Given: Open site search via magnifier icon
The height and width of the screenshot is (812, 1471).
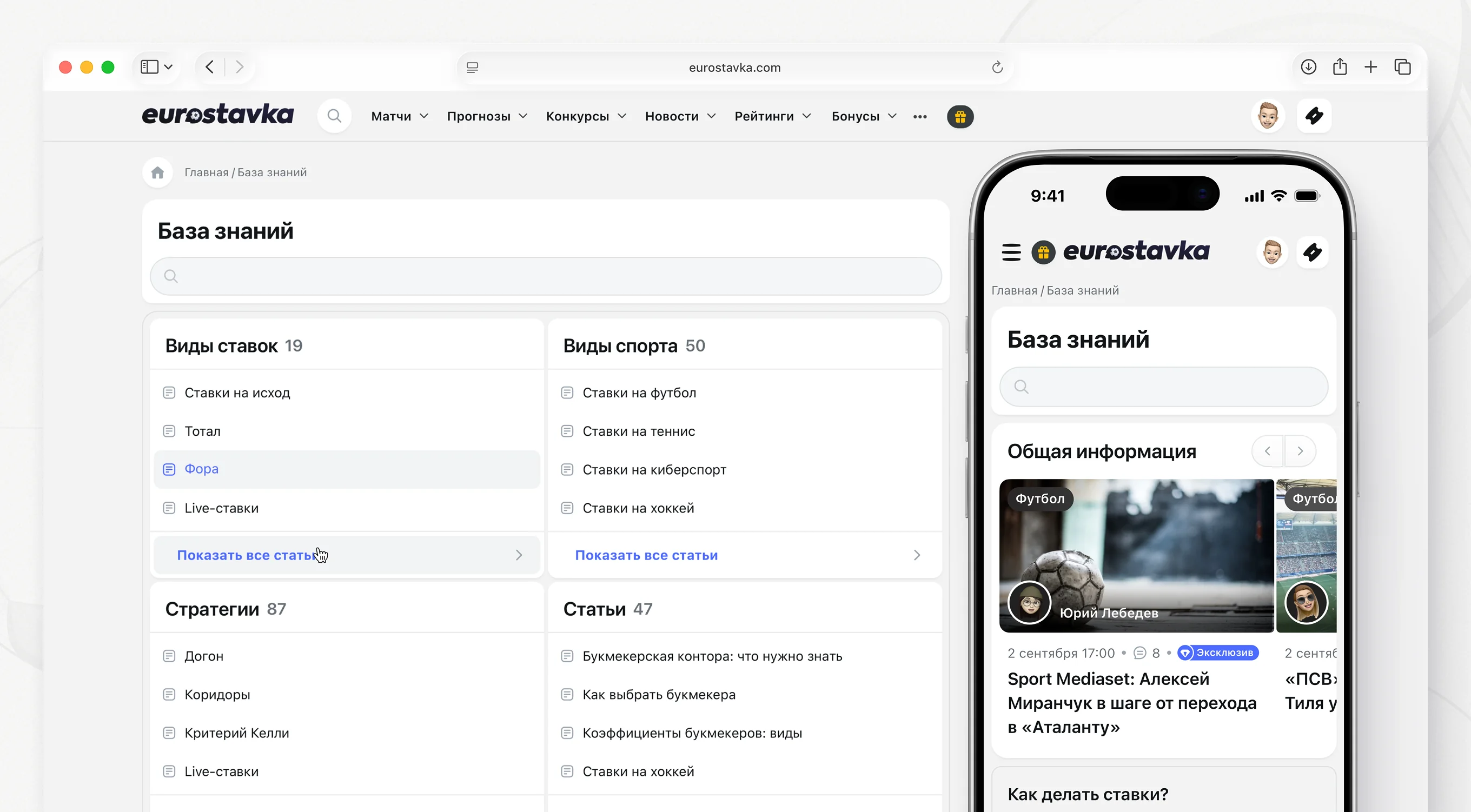Looking at the screenshot, I should click(334, 116).
